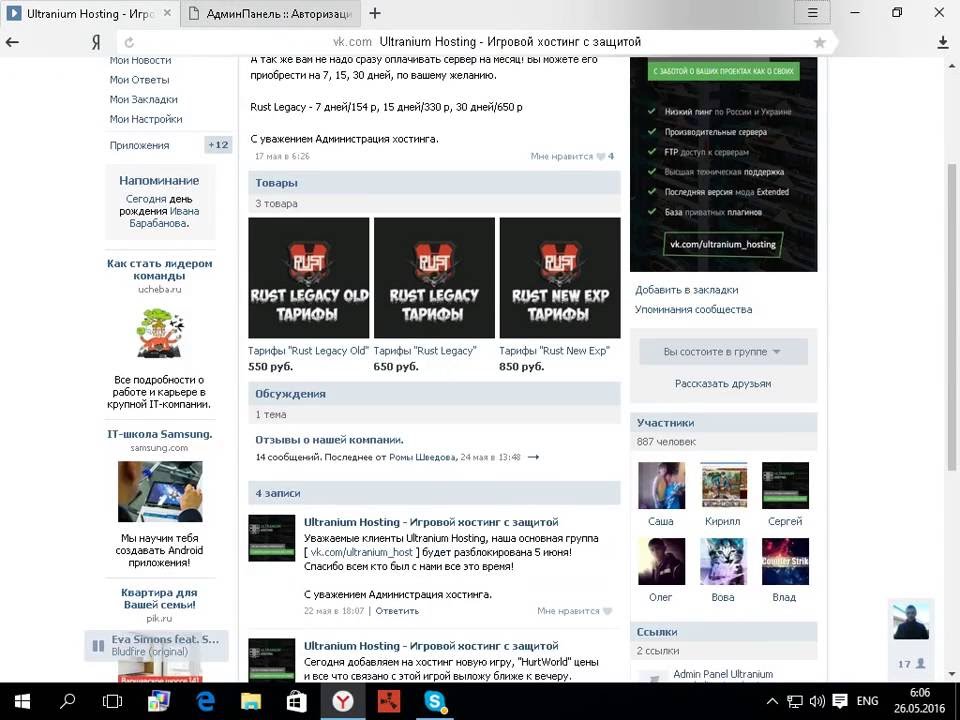
Task: Click avatar of the HurtWorld post
Action: (x=272, y=661)
